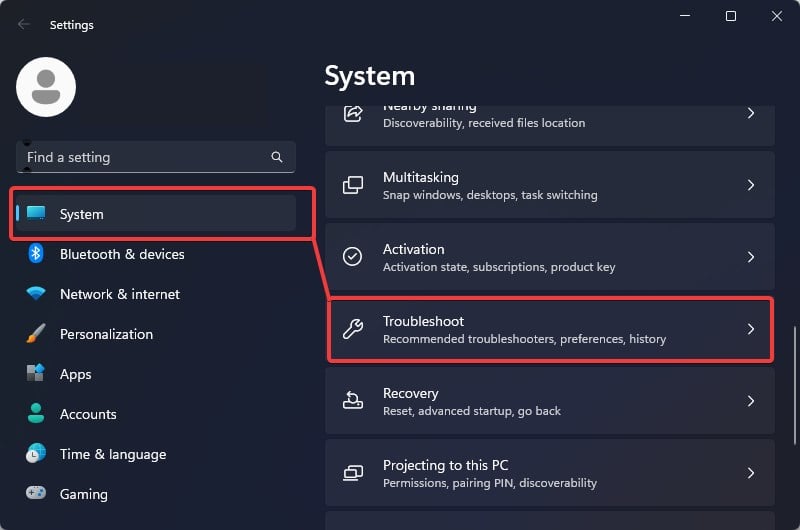
Task: Click the Find a setting search box
Action: click(145, 157)
